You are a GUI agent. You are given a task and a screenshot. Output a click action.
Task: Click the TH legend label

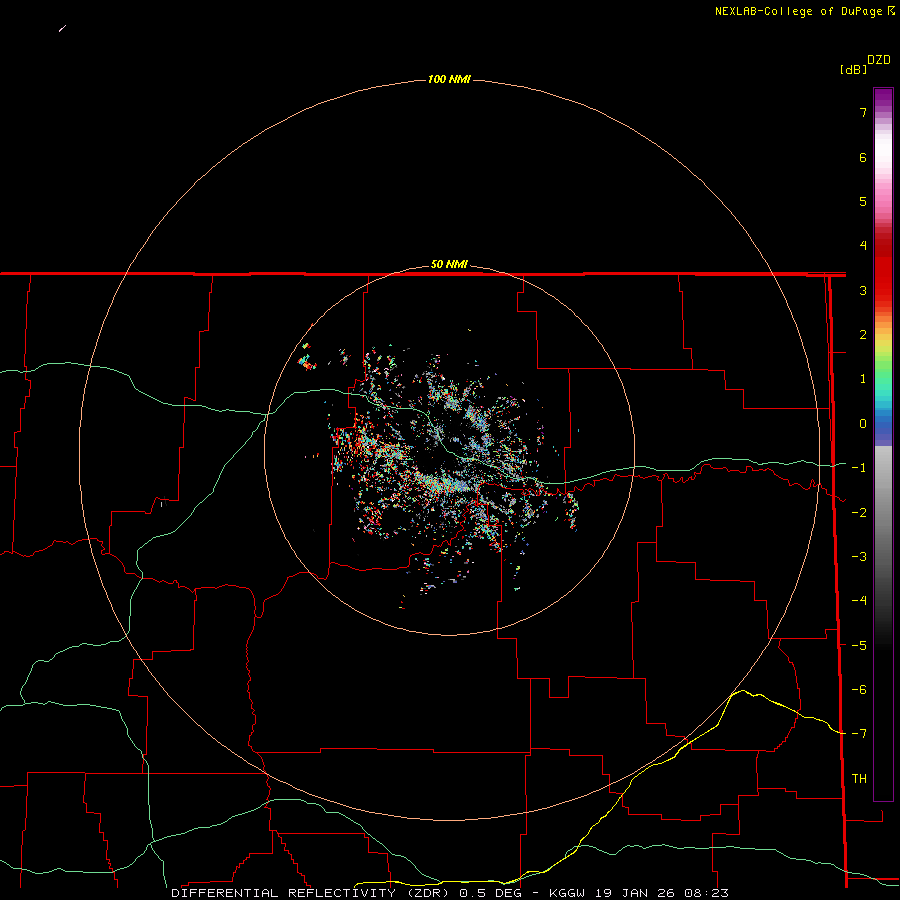[859, 779]
